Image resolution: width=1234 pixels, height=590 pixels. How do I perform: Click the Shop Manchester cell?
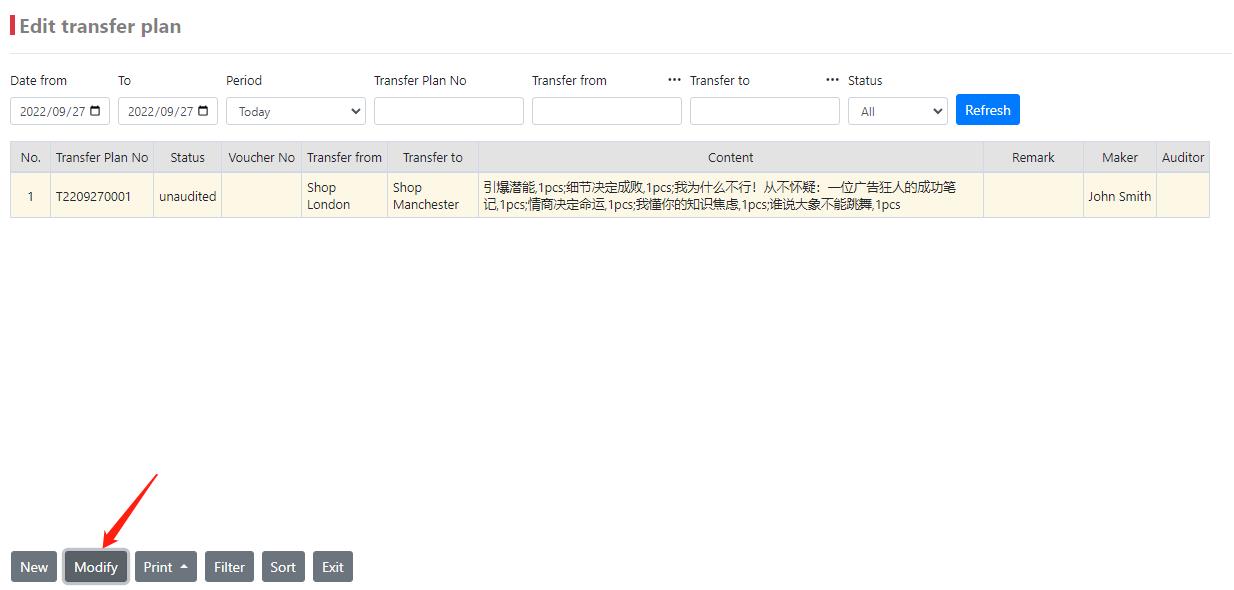[x=433, y=196]
